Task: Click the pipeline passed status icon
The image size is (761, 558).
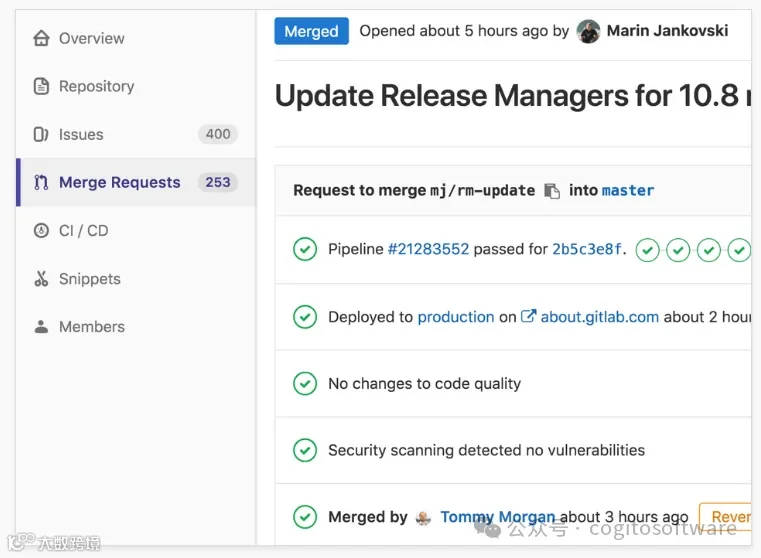Action: 305,249
